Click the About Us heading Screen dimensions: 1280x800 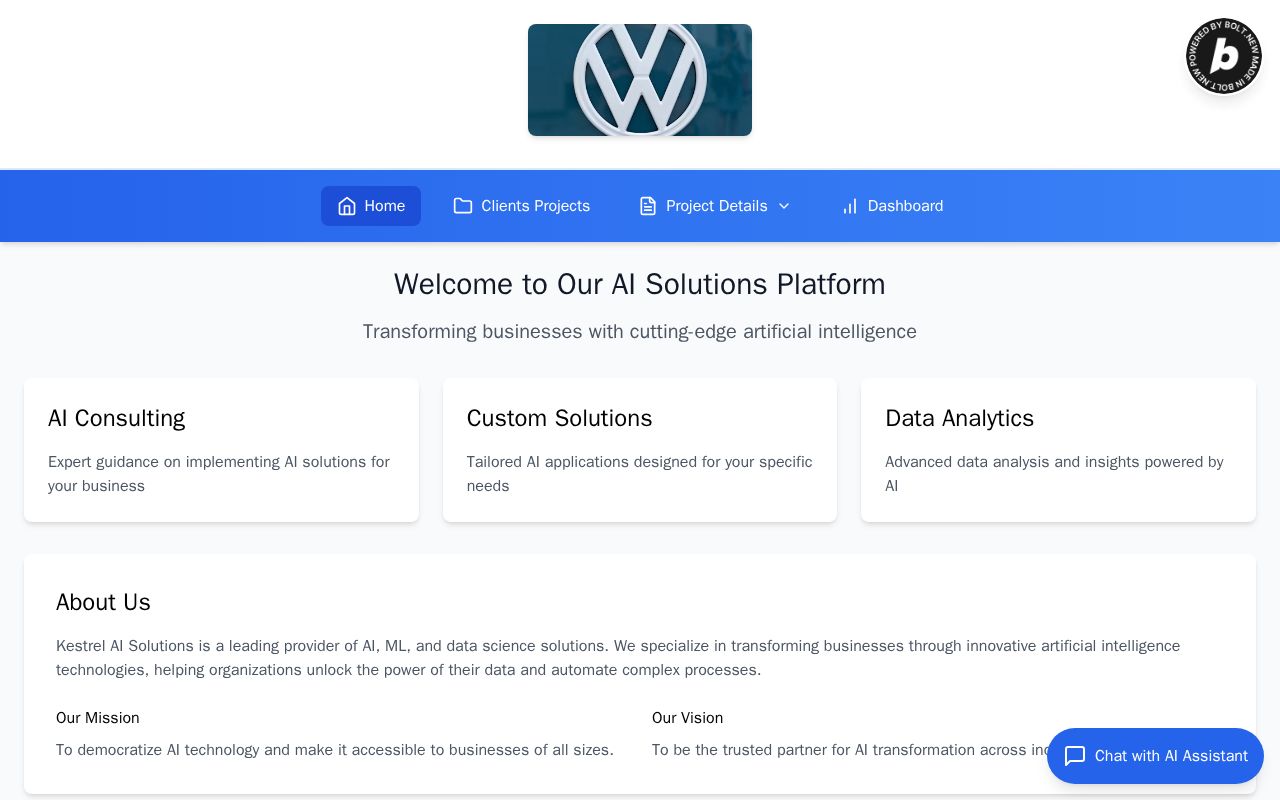[x=103, y=602]
